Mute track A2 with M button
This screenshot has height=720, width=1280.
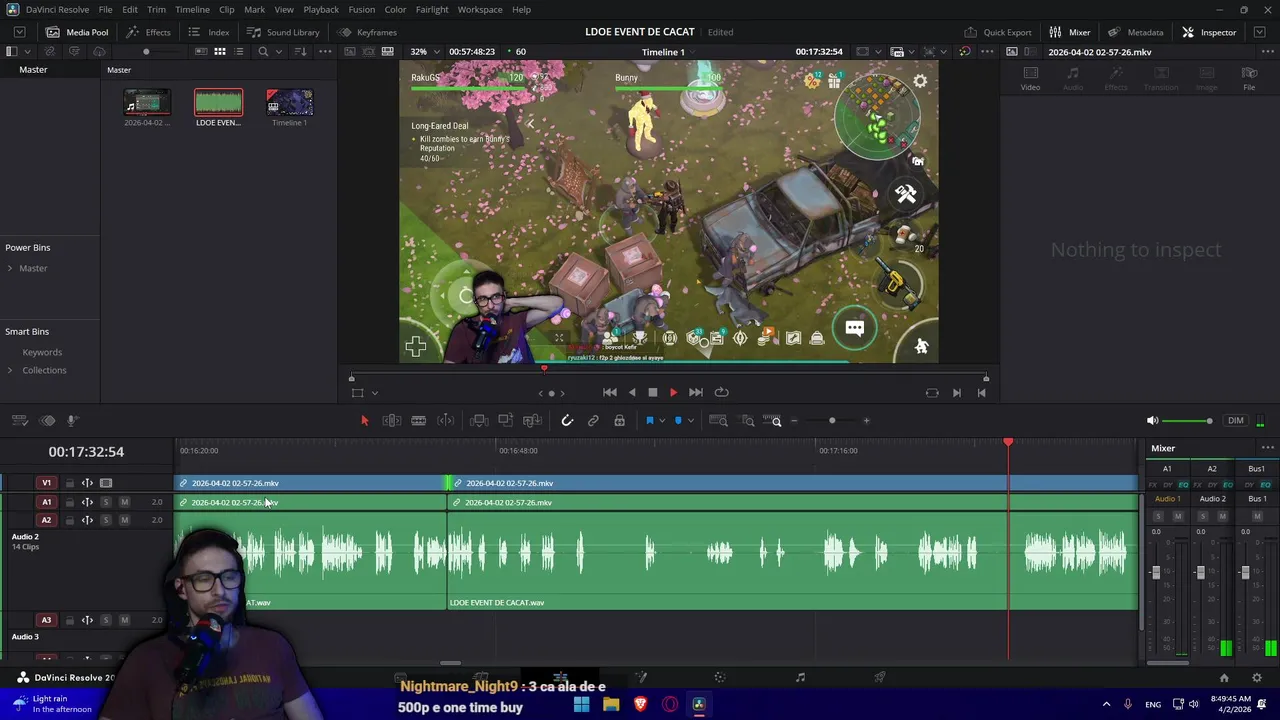click(124, 520)
